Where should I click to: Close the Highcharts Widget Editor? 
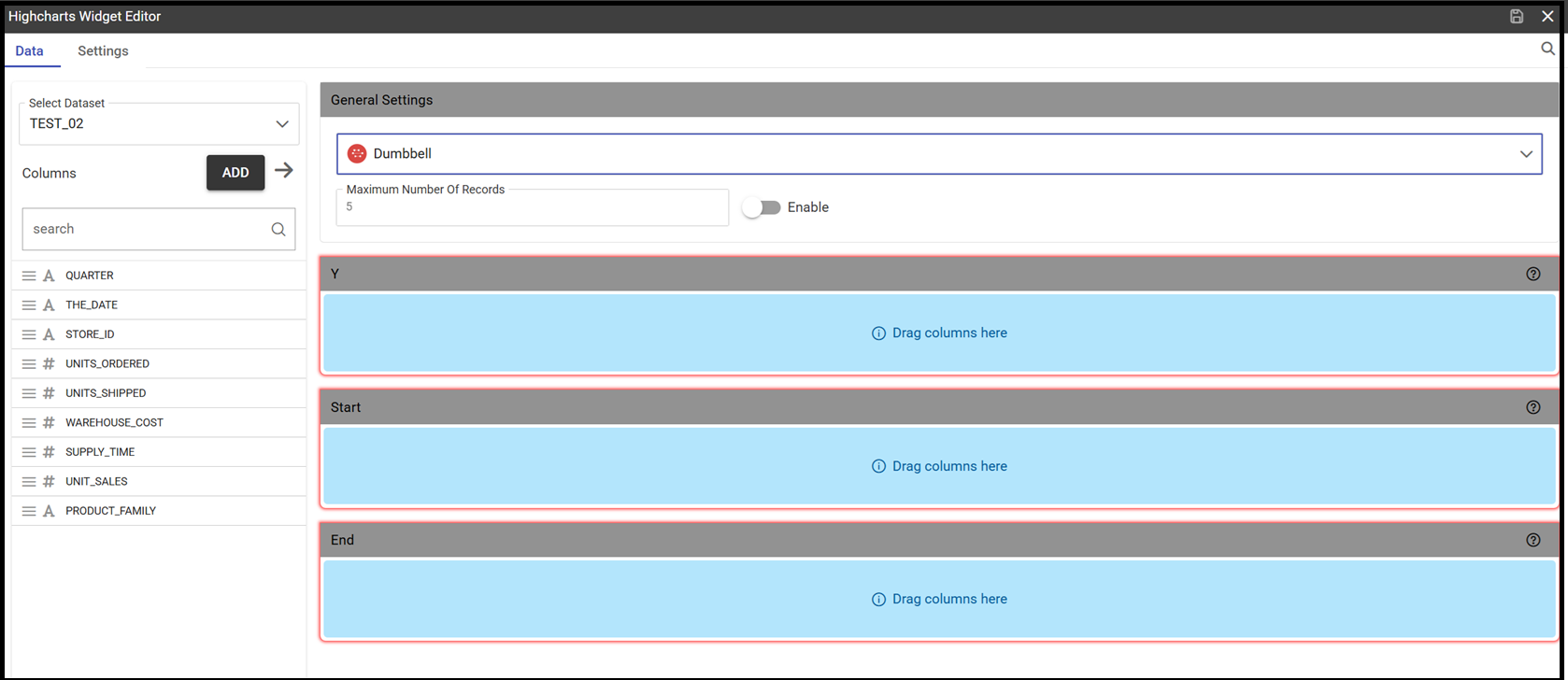[x=1547, y=17]
